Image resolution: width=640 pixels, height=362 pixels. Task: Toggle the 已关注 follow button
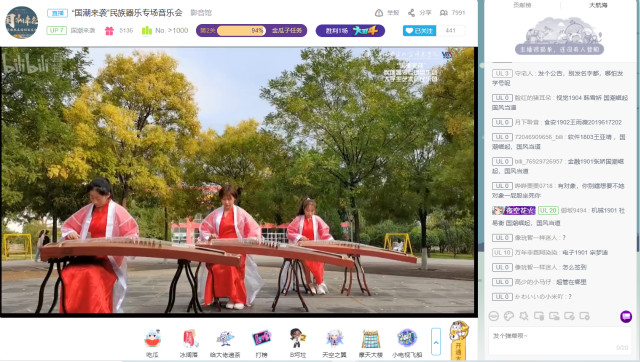[x=419, y=31]
